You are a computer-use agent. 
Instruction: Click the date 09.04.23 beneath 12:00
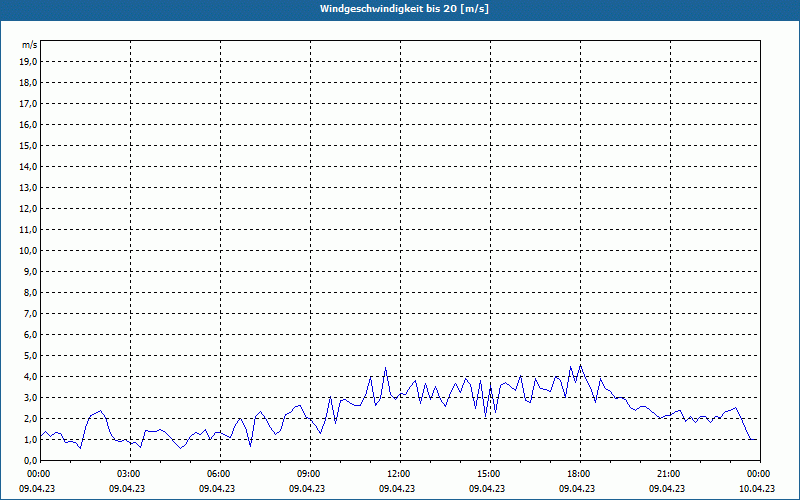tap(399, 489)
